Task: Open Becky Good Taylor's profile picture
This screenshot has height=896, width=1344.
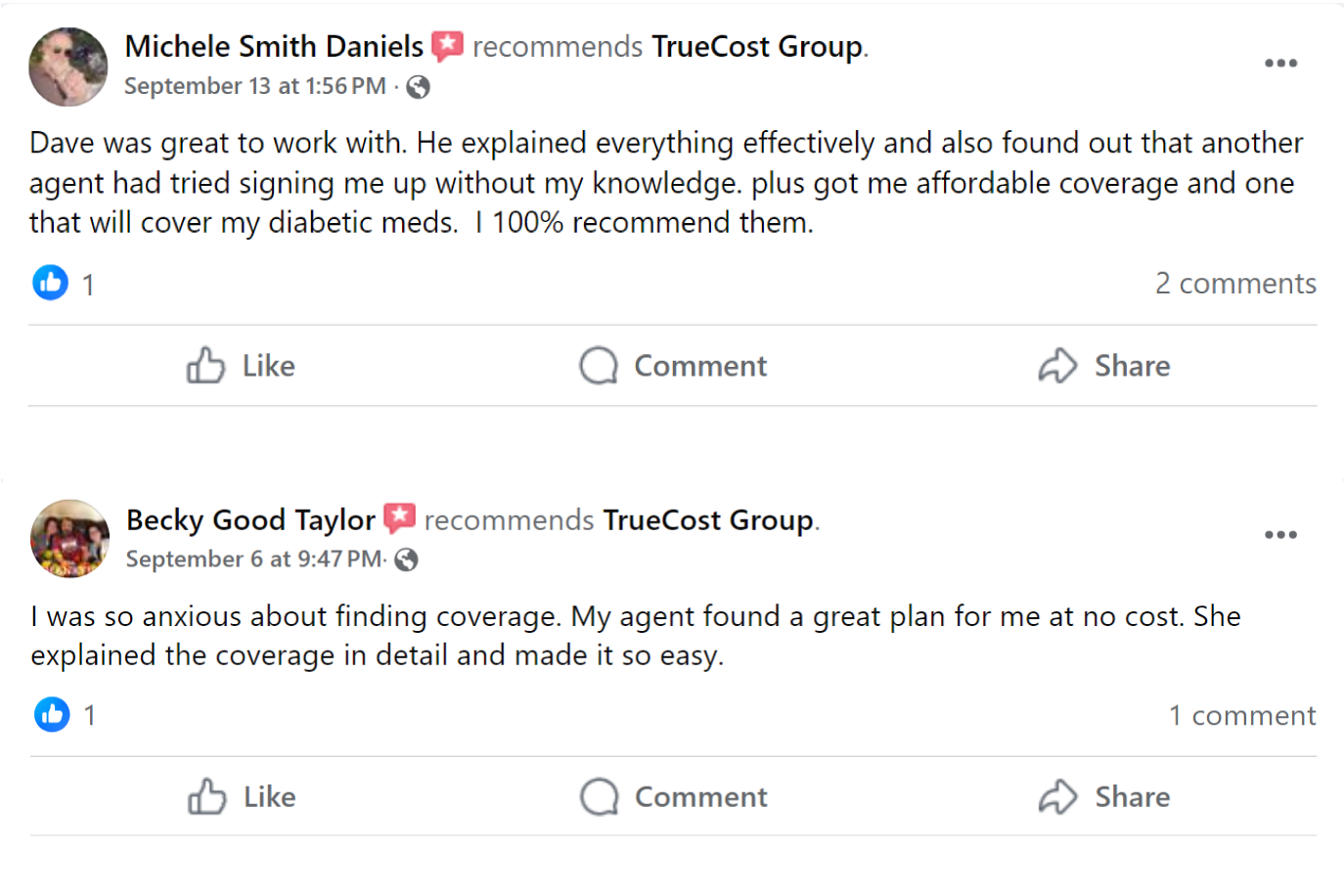Action: coord(69,539)
